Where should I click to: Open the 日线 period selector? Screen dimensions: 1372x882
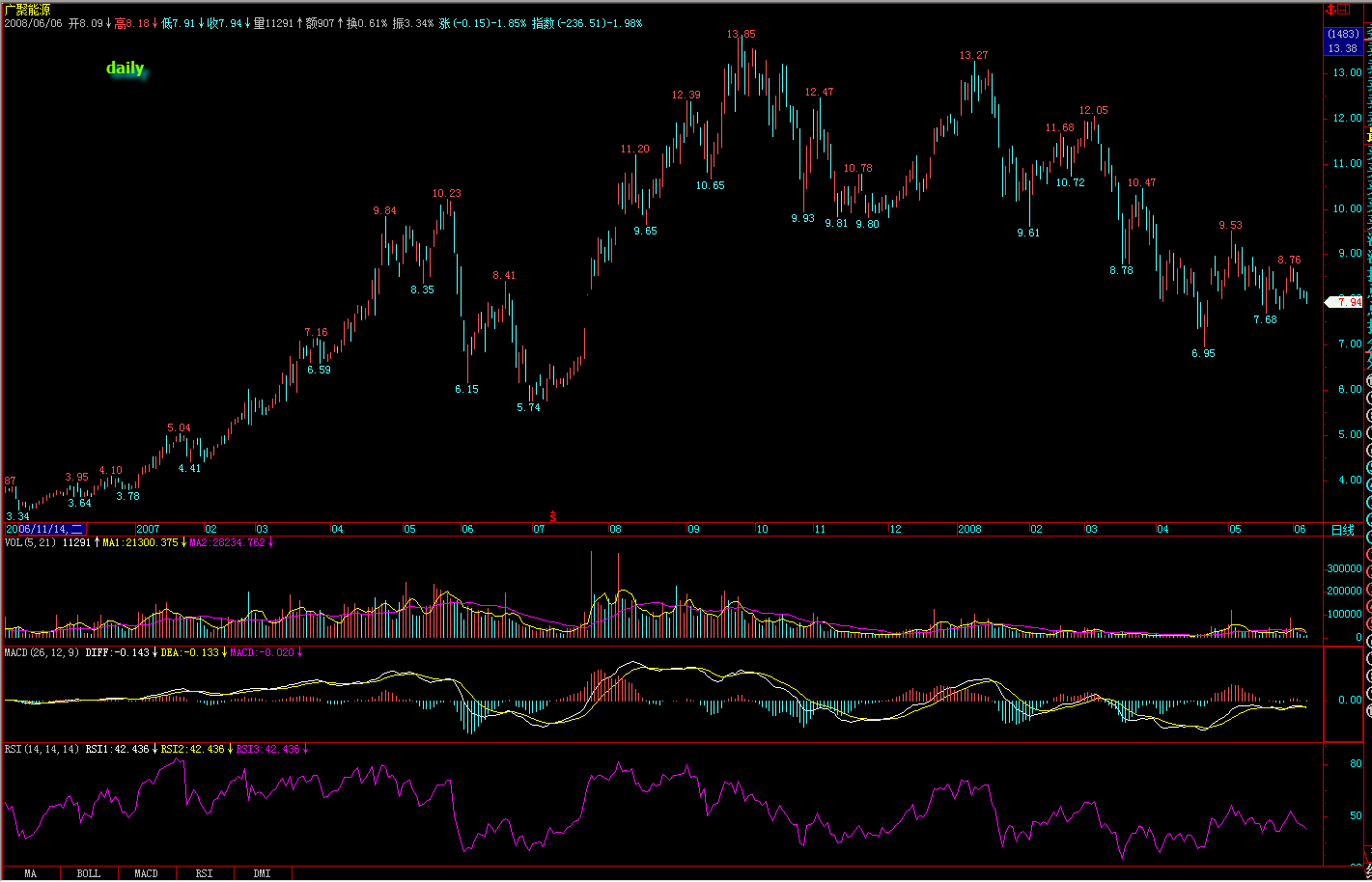tap(1342, 530)
